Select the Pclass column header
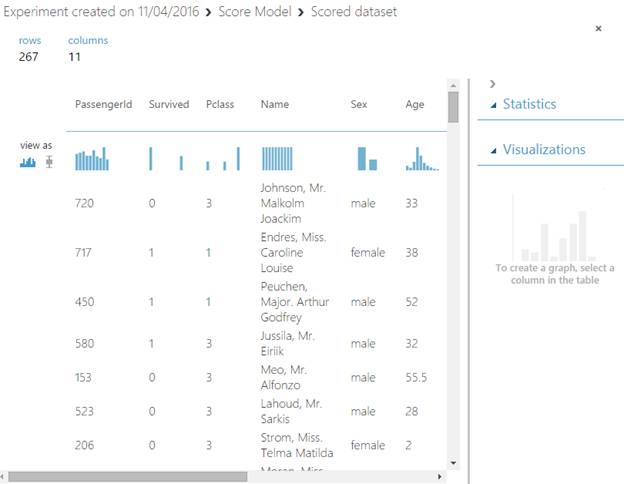624x484 pixels. tap(220, 104)
